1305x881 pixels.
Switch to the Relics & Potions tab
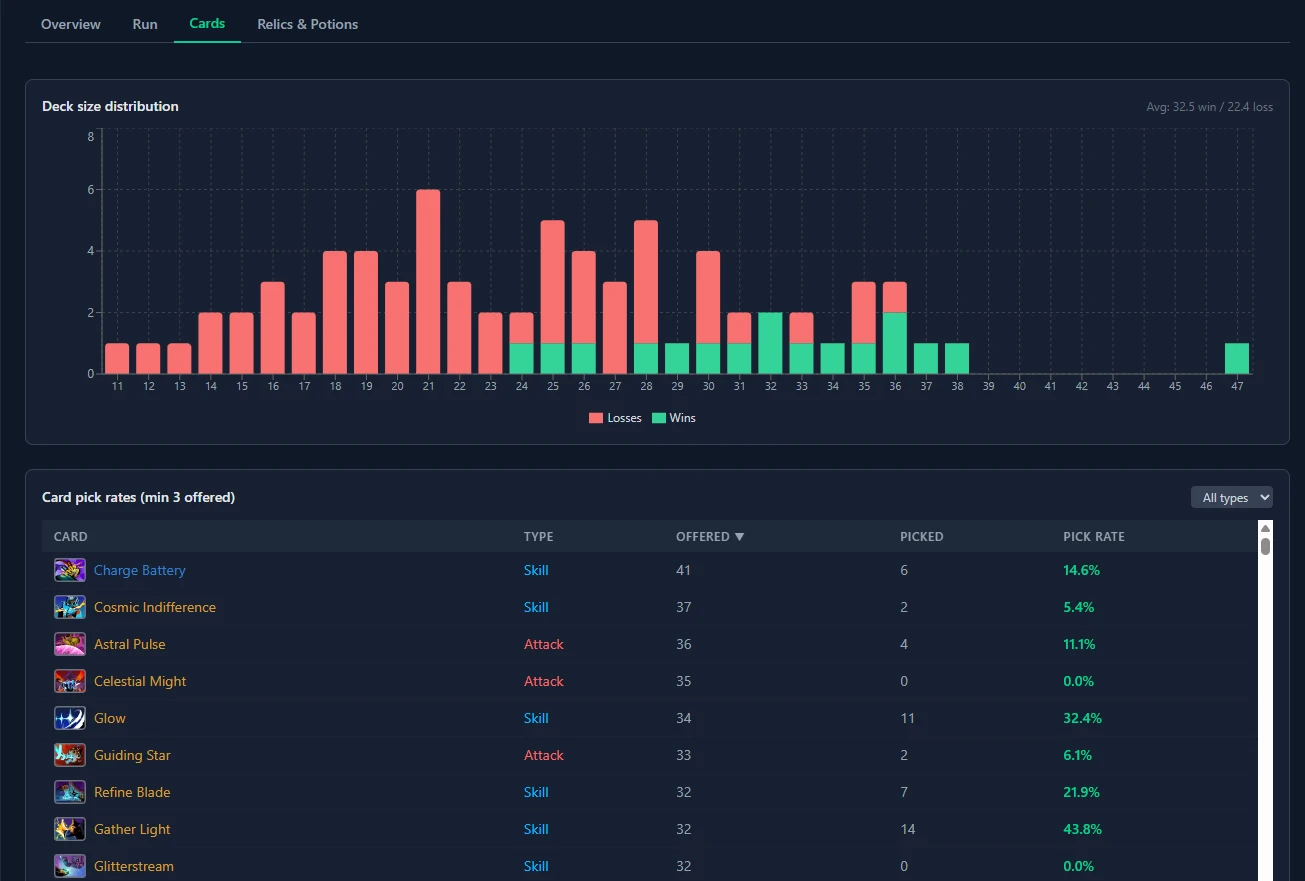click(x=307, y=24)
